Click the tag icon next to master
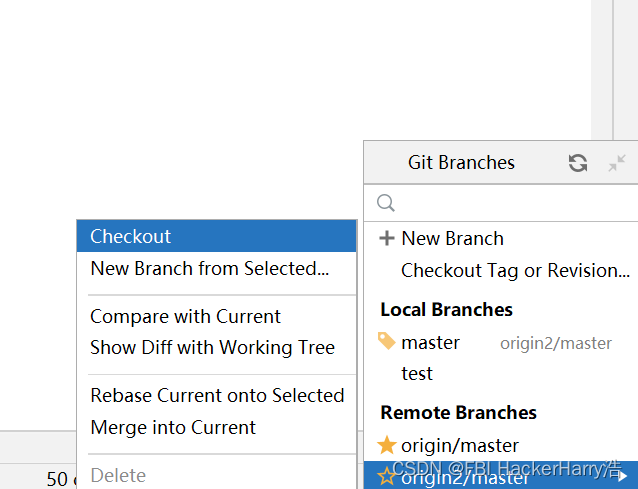 click(x=387, y=341)
